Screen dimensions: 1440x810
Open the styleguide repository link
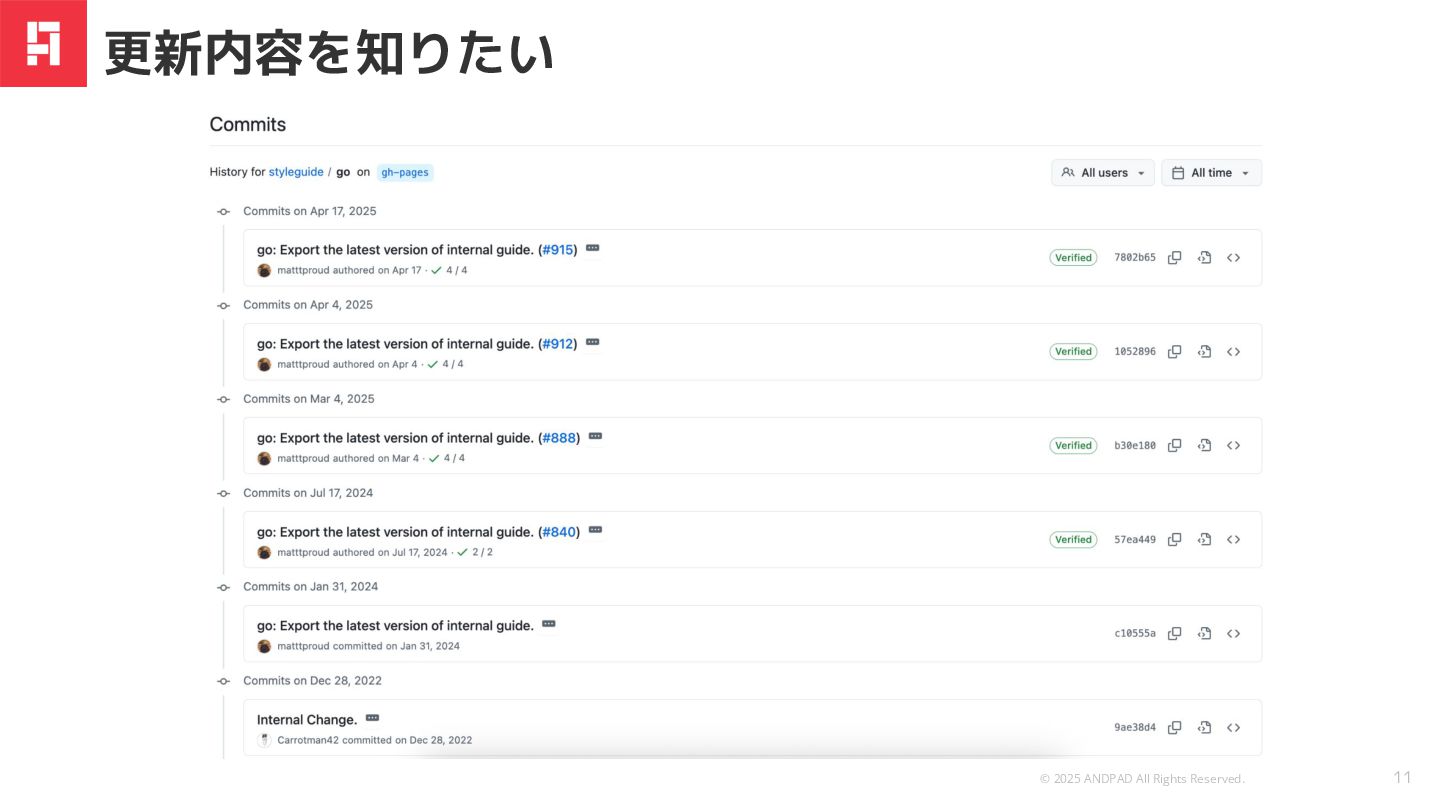tap(296, 172)
